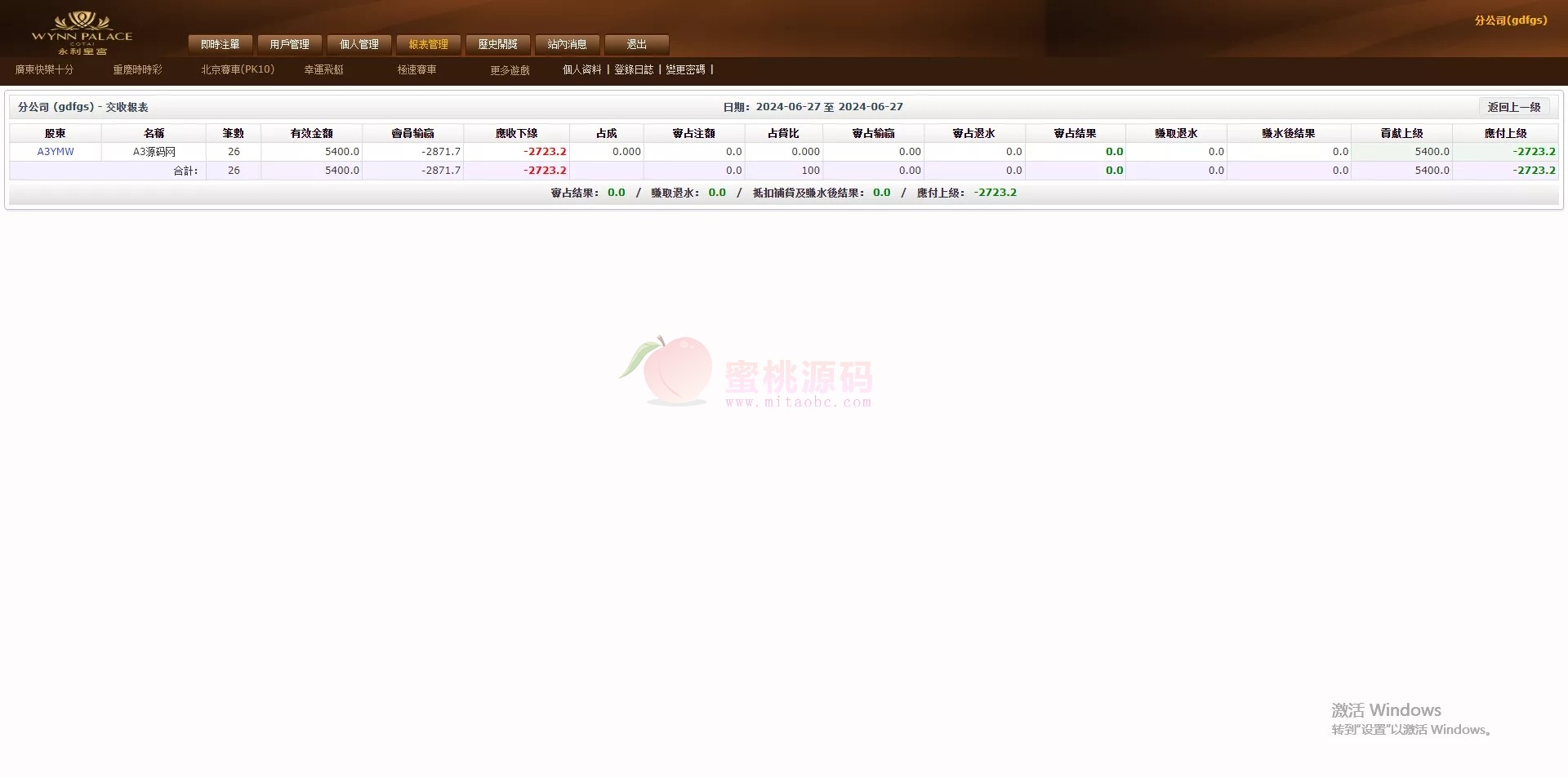The width and height of the screenshot is (1568, 778).
Task: Select the 重慶時時彩 game link
Action: tap(137, 70)
